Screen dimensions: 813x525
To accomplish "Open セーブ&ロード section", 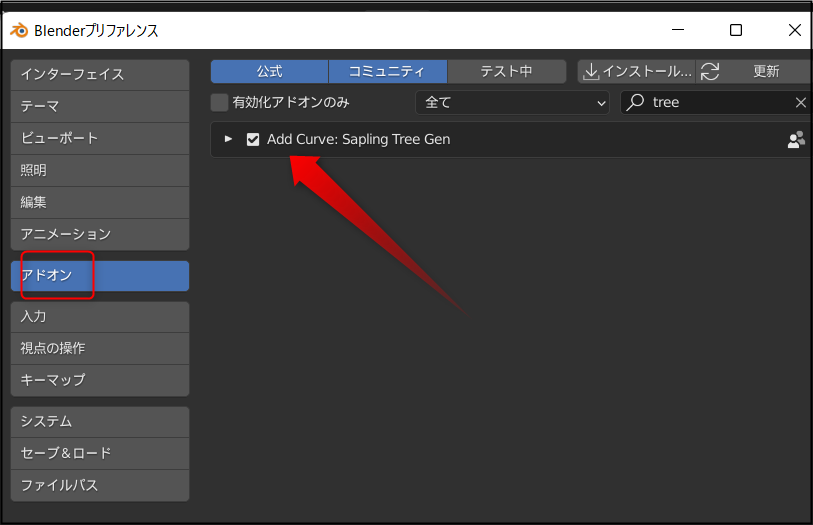I will pyautogui.click(x=100, y=453).
